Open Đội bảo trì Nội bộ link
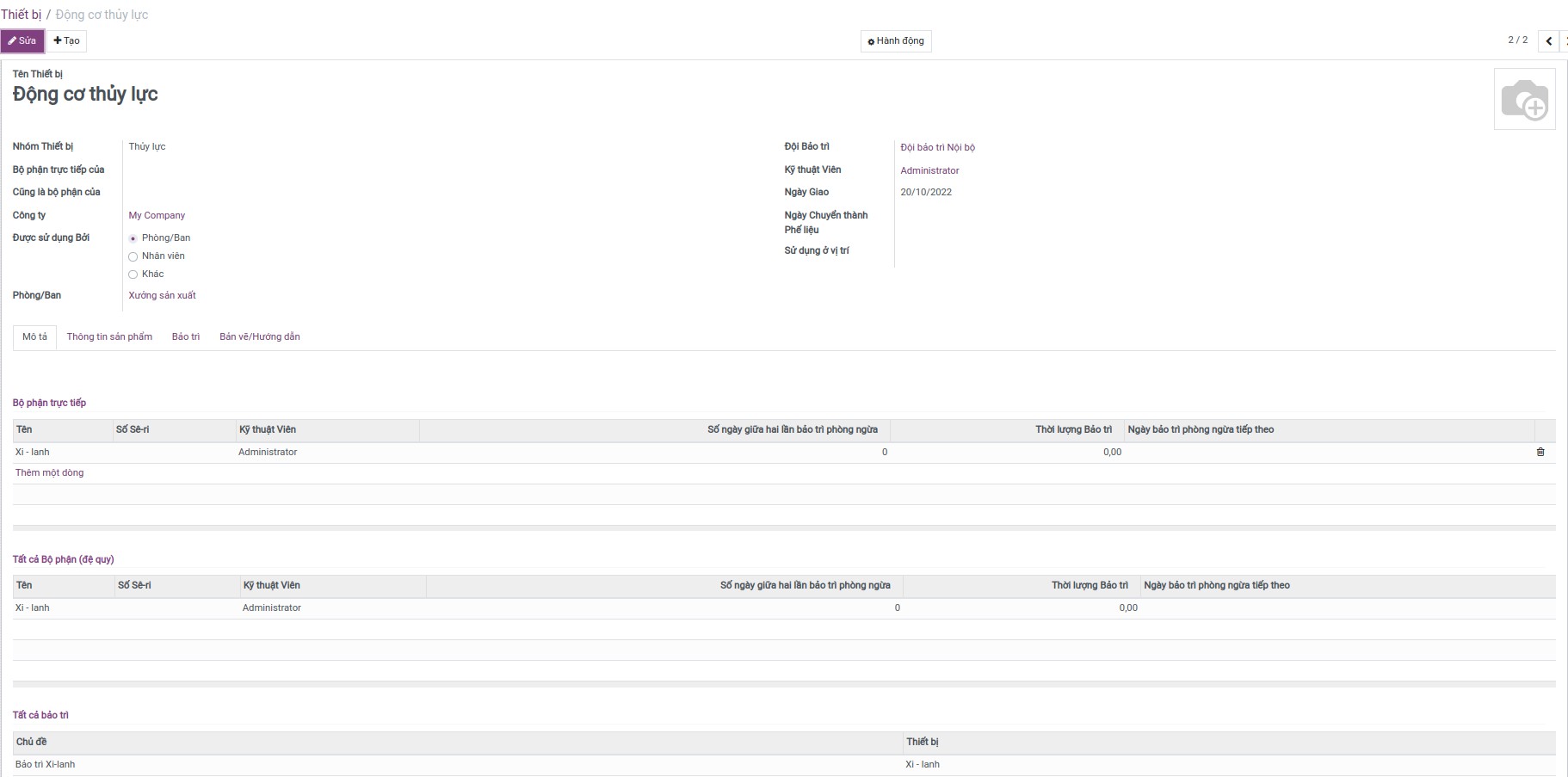The image size is (1568, 777). [x=937, y=147]
